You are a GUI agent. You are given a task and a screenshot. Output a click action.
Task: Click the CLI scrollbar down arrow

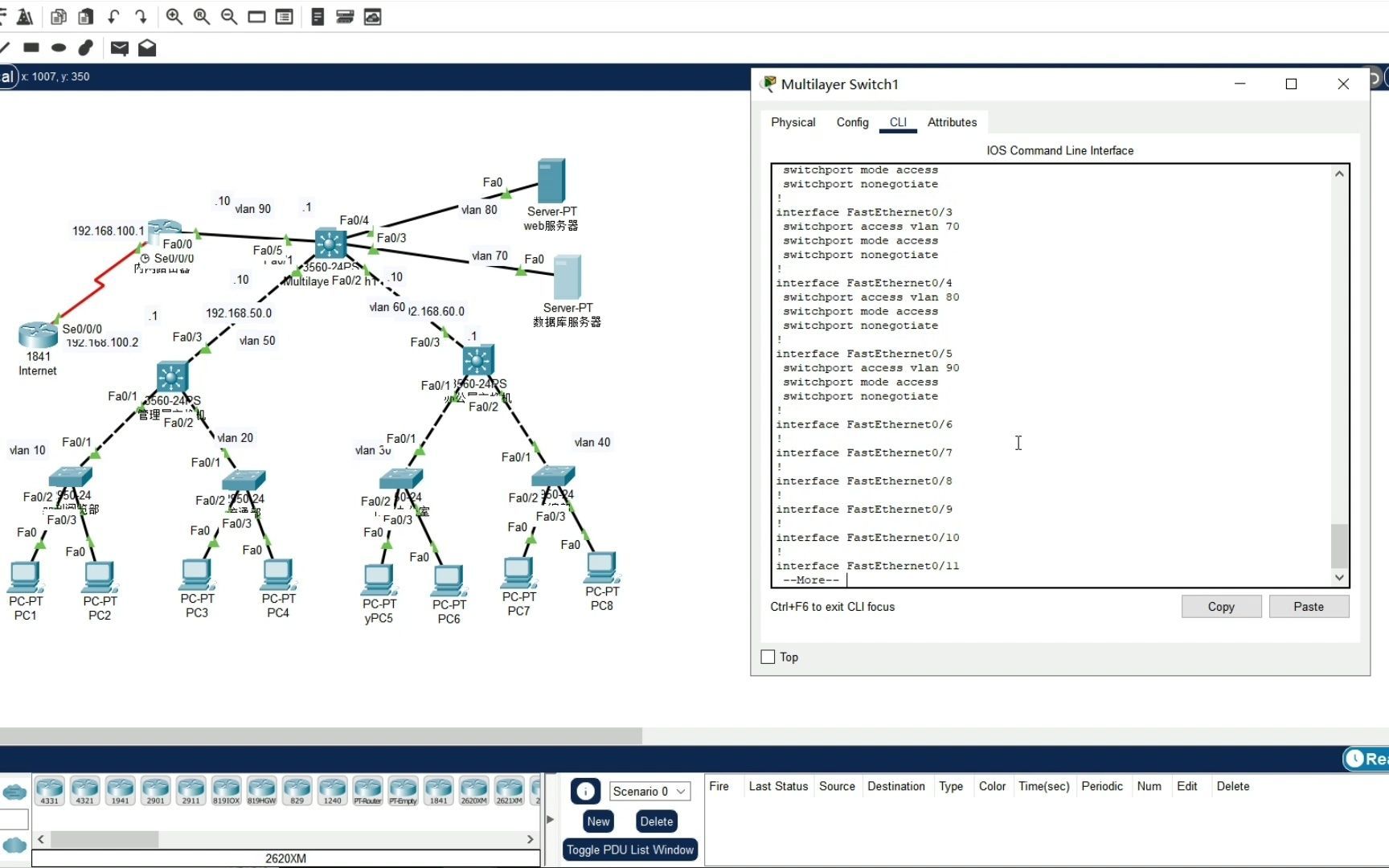click(1339, 577)
